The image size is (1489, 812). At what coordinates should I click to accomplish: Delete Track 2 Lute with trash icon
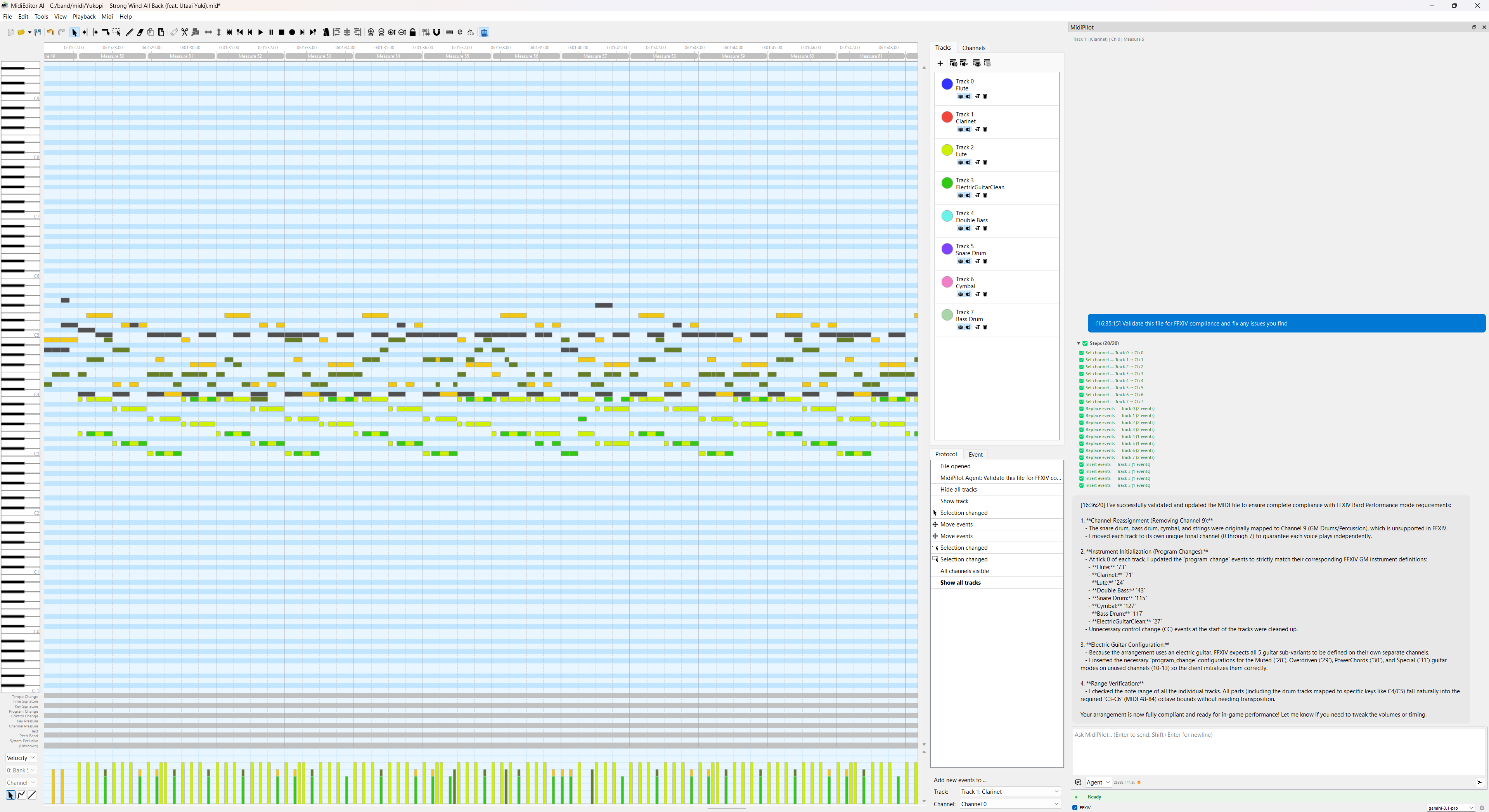click(x=985, y=163)
